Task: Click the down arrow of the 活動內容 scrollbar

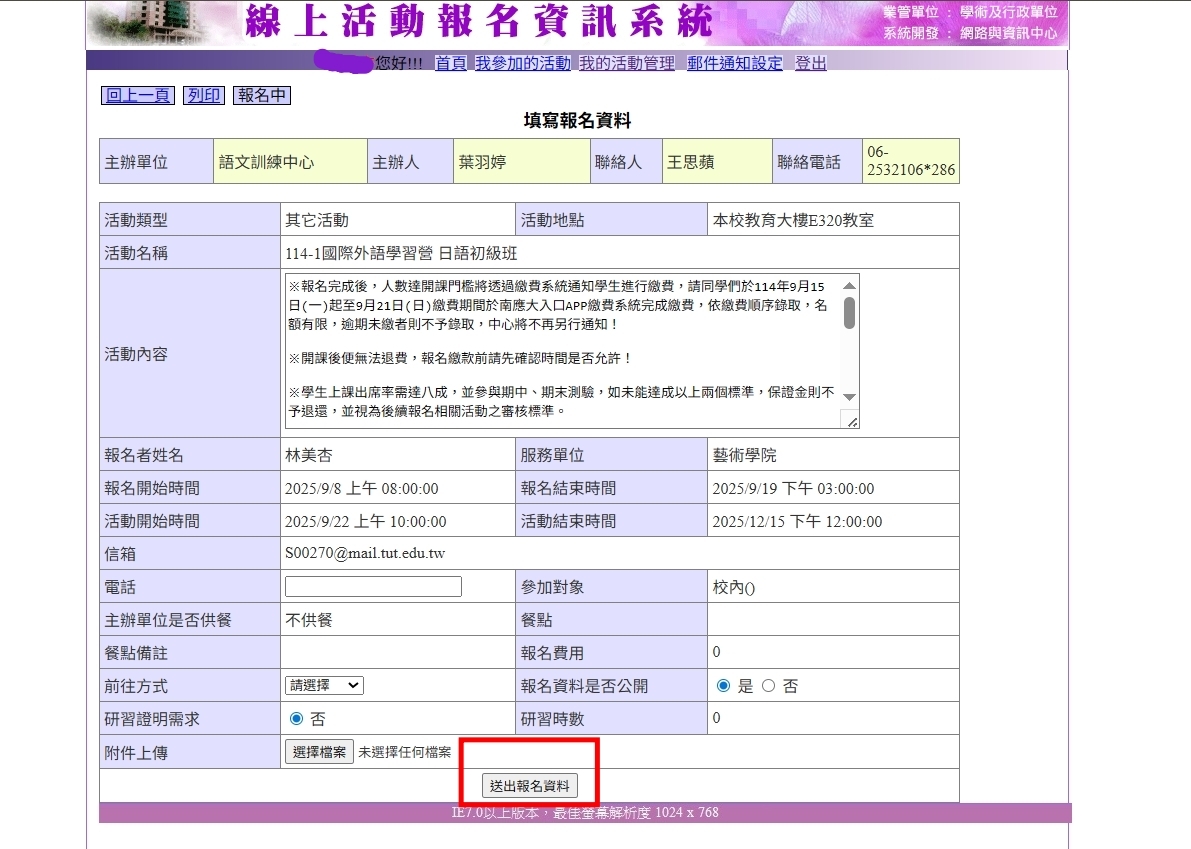Action: coord(849,397)
